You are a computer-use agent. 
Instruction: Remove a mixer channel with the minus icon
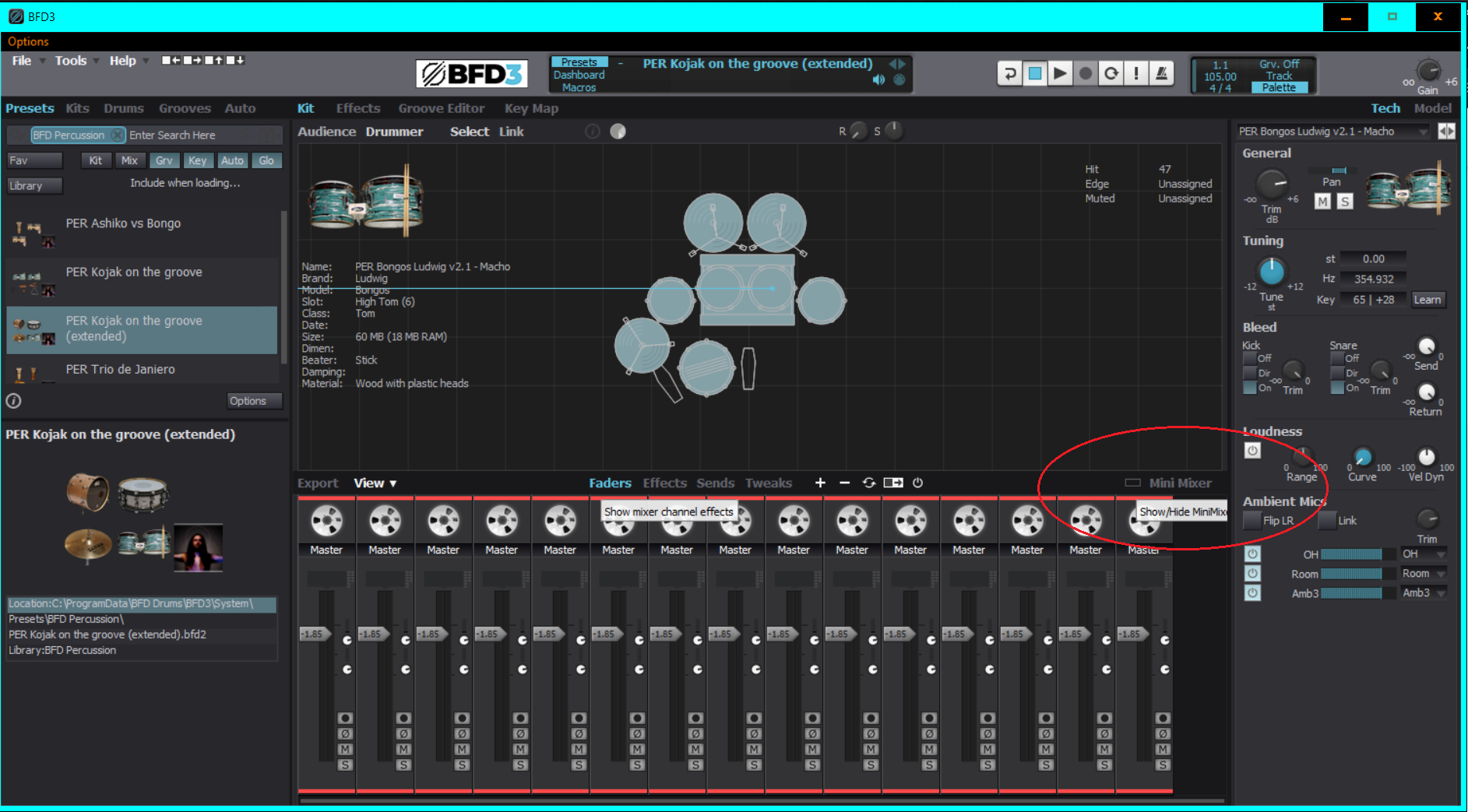(x=844, y=483)
